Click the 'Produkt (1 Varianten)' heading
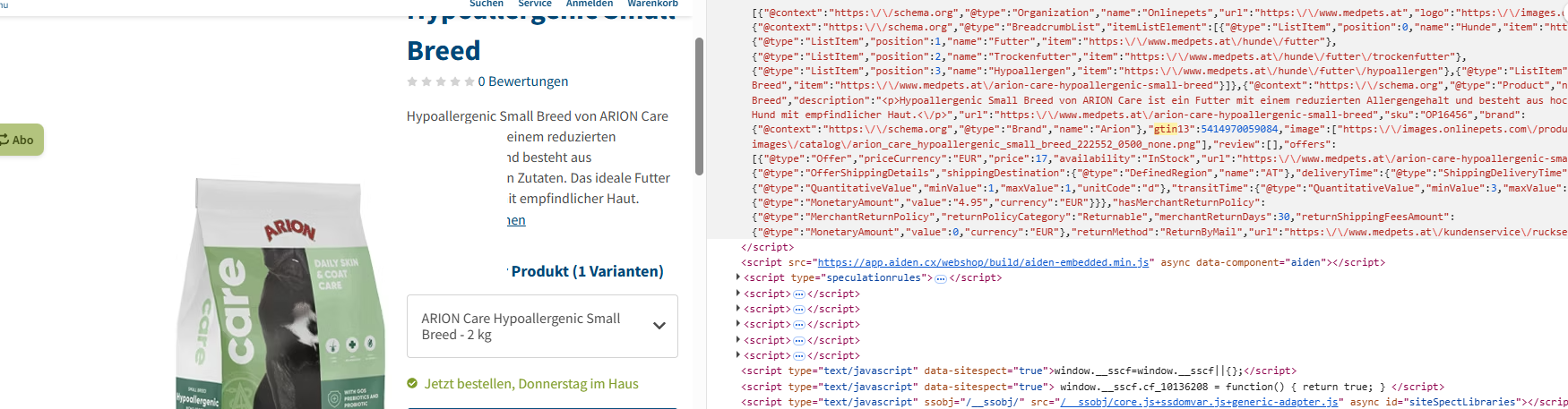Screen dimensions: 1568x409 pos(587,271)
